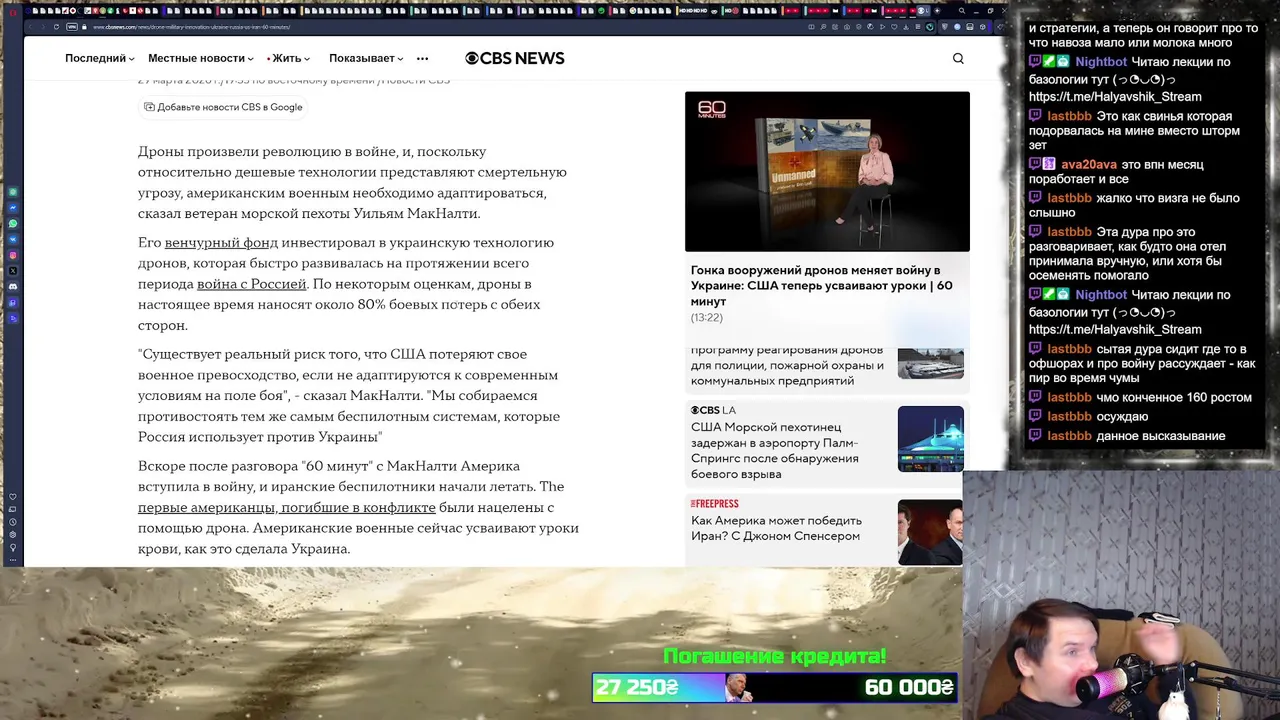Open the ChatGPT icon in Opera sidebar

(x=13, y=192)
